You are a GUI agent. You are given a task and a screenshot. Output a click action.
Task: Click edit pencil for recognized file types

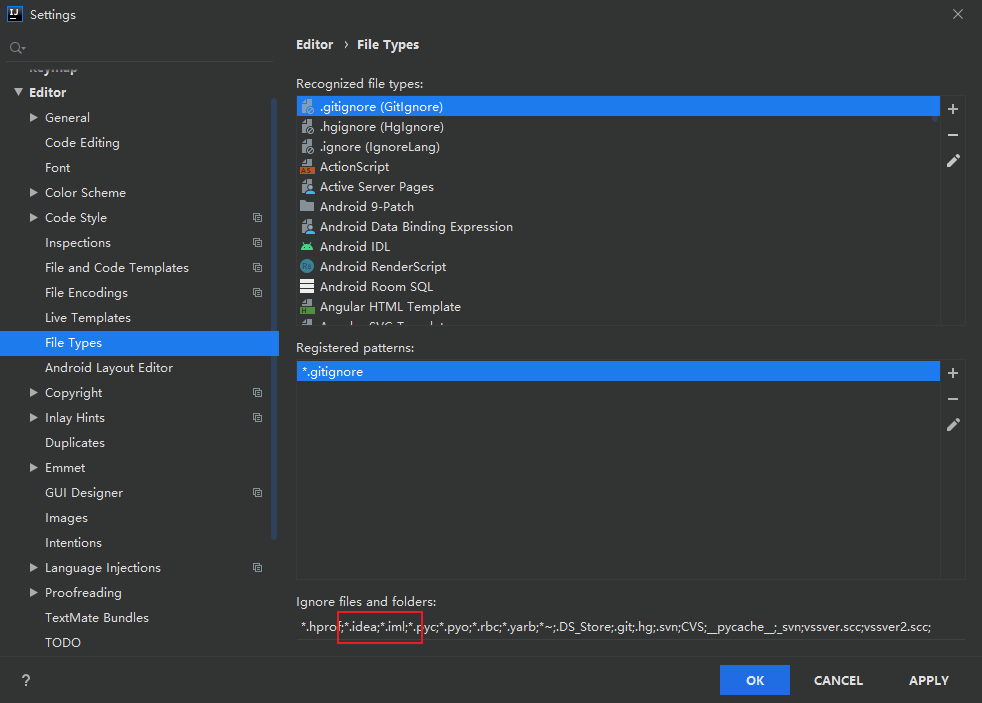click(953, 161)
